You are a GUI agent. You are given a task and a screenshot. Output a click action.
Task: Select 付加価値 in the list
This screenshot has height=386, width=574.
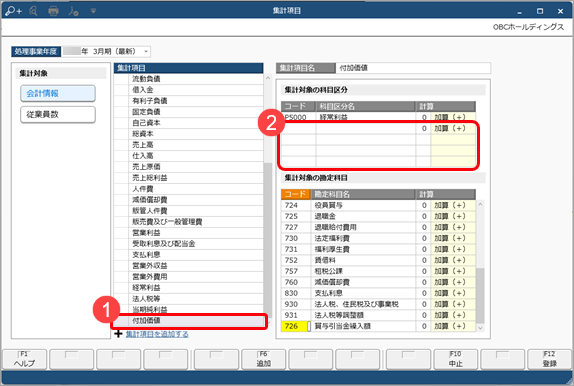189,320
